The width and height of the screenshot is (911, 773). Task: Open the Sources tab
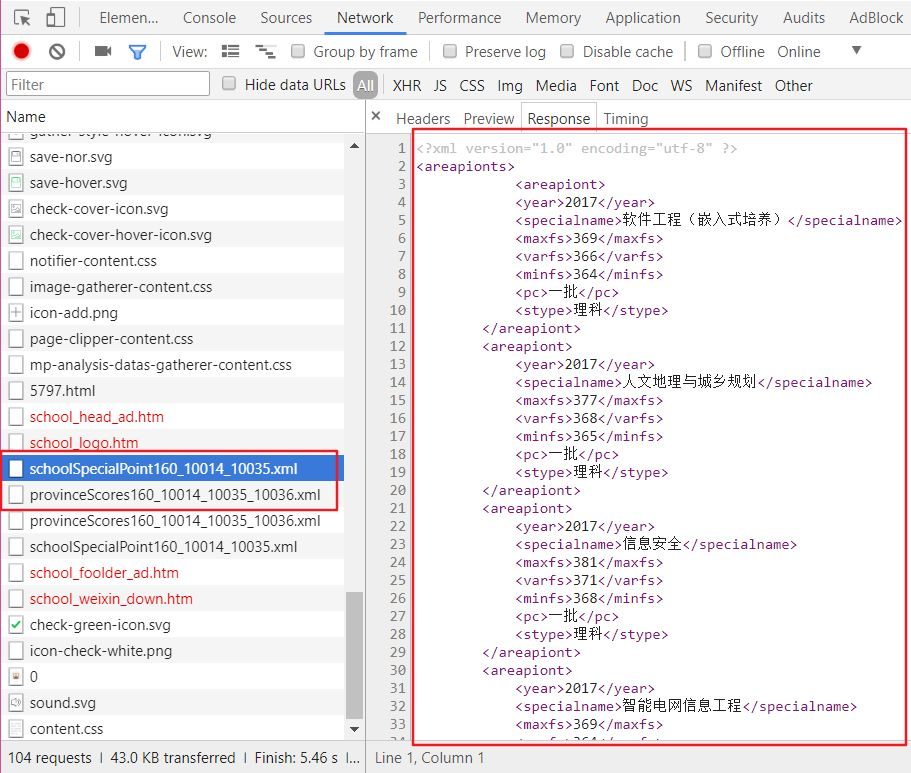(x=286, y=18)
